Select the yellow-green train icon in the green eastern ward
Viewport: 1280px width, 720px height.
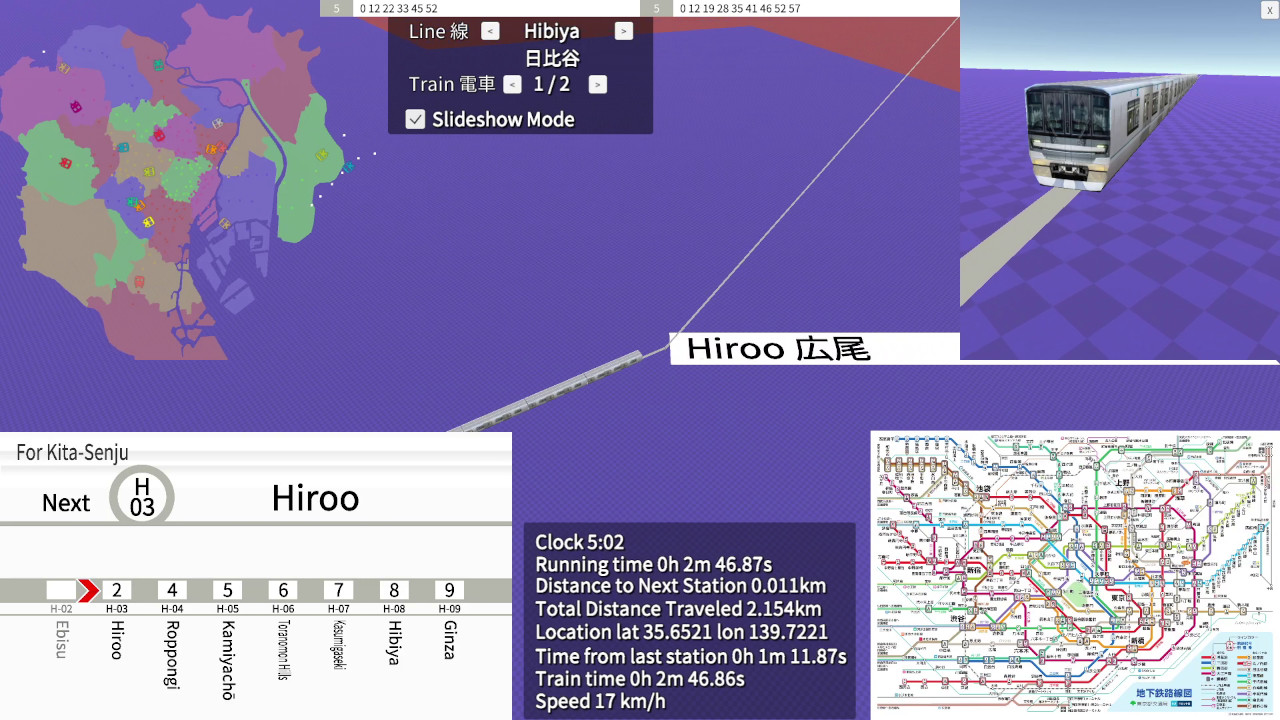pyautogui.click(x=322, y=155)
